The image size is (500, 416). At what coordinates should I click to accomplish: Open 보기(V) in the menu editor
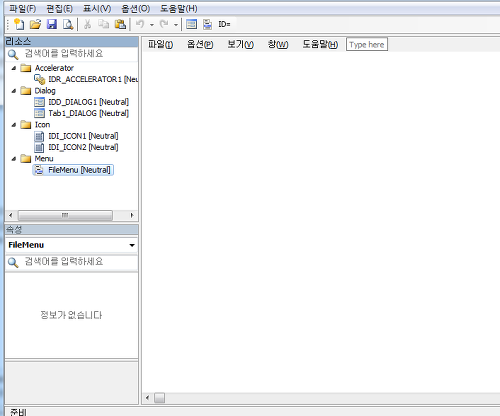[240, 44]
